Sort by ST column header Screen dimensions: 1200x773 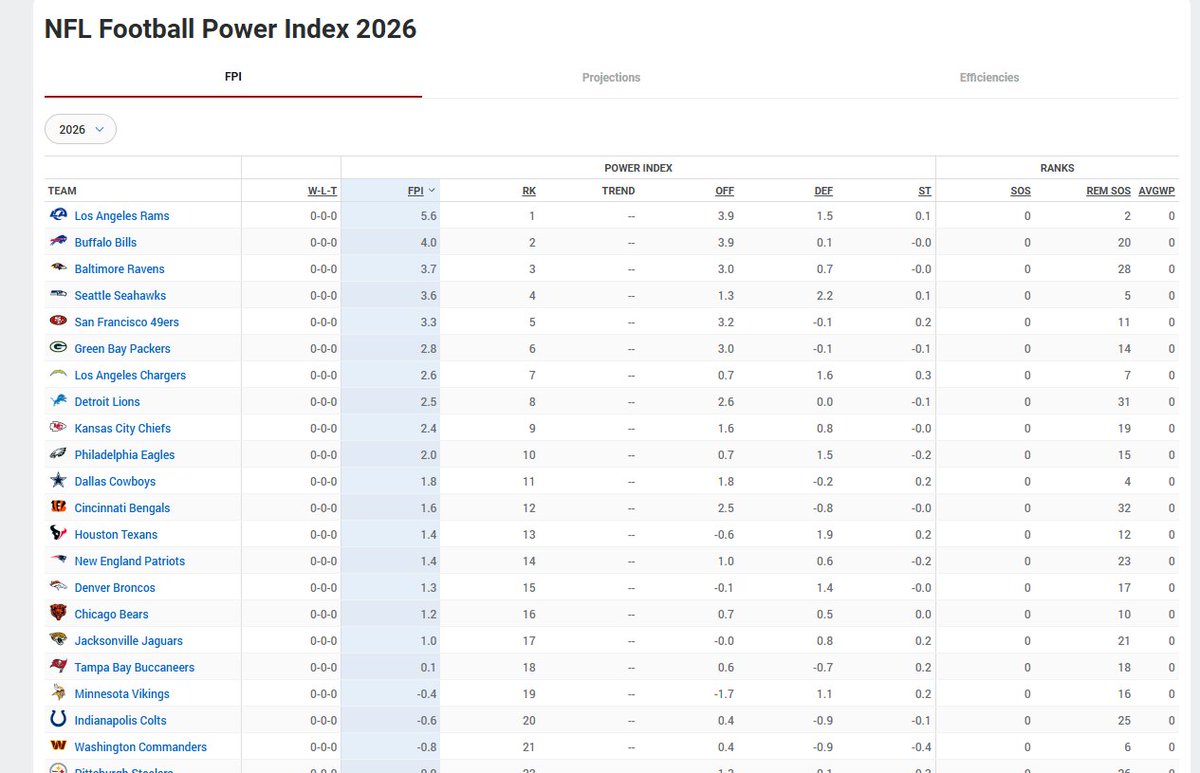coord(925,190)
